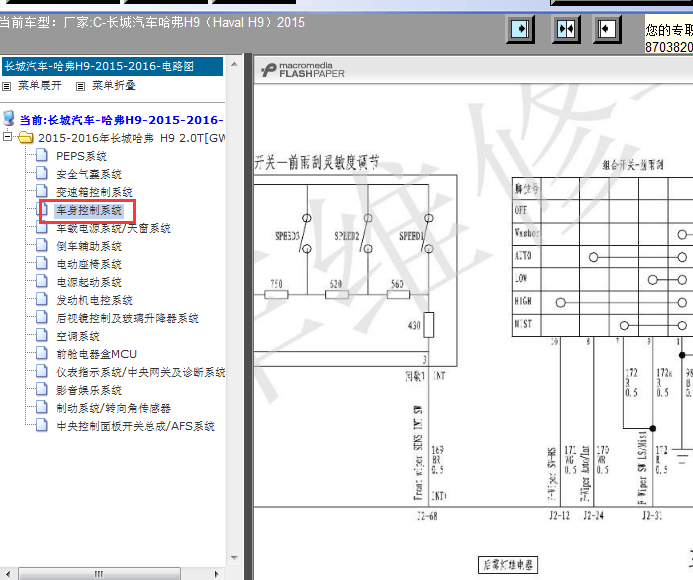The height and width of the screenshot is (580, 693).
Task: Click tree panel horizontal scroll-left arrow
Action: tap(8, 574)
